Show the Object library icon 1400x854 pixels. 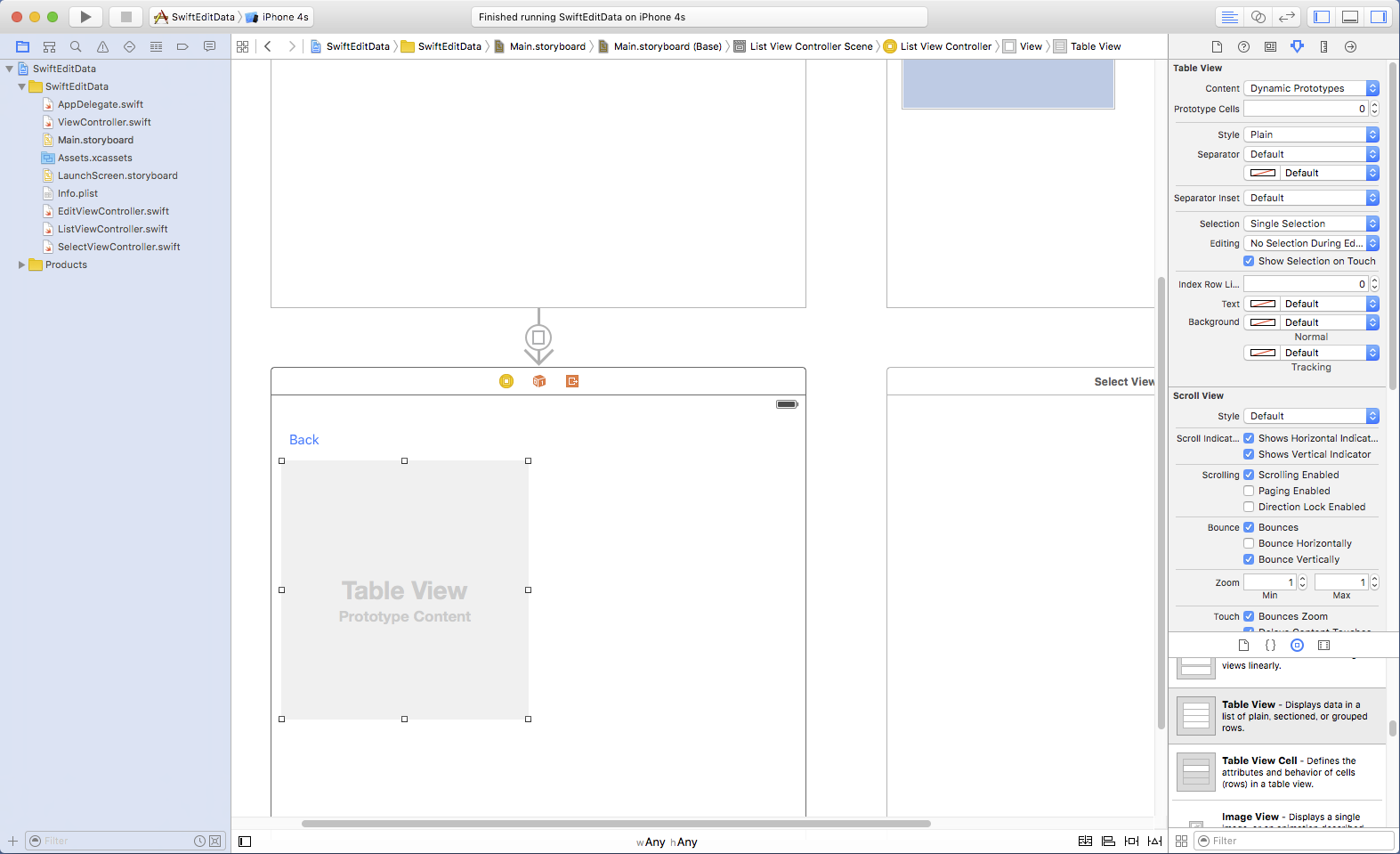pyautogui.click(x=1297, y=645)
